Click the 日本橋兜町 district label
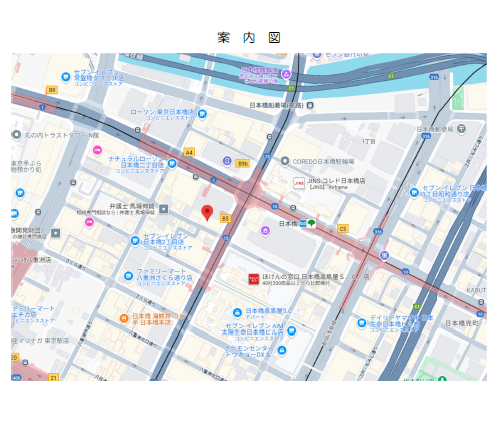 pyautogui.click(x=462, y=323)
